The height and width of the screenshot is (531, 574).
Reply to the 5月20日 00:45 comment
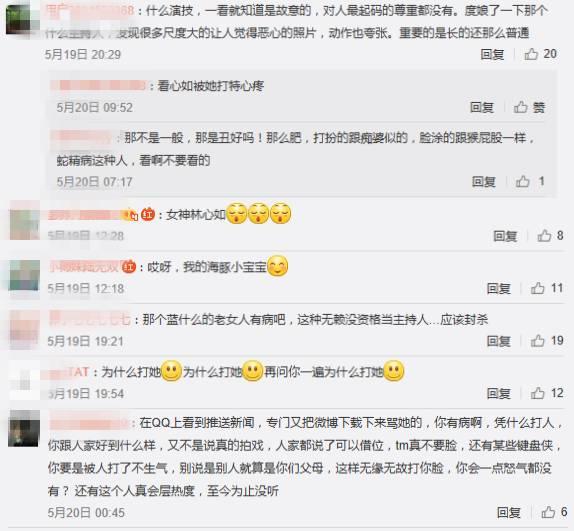click(x=508, y=512)
